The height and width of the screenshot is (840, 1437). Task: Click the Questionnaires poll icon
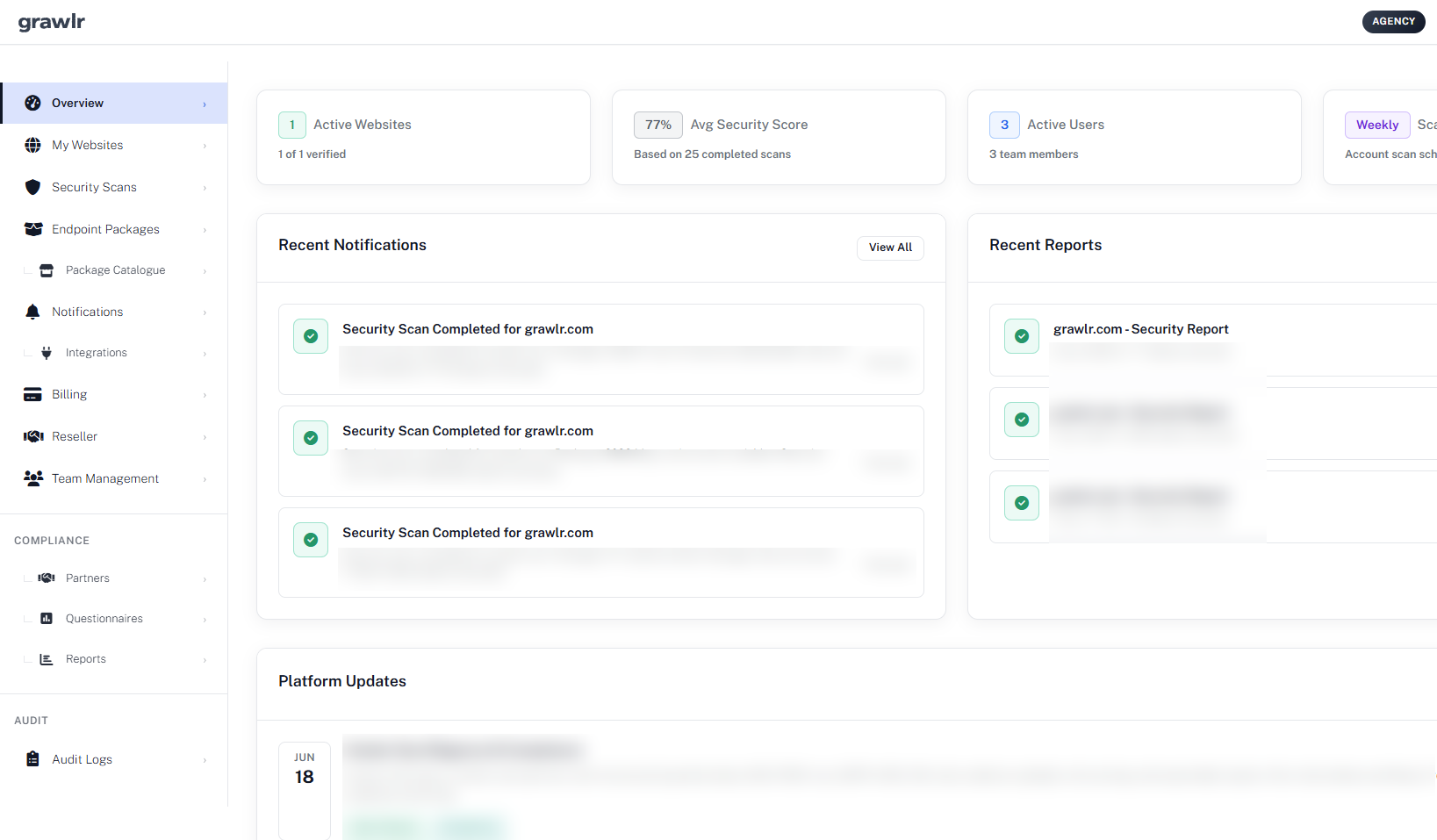[x=47, y=619]
